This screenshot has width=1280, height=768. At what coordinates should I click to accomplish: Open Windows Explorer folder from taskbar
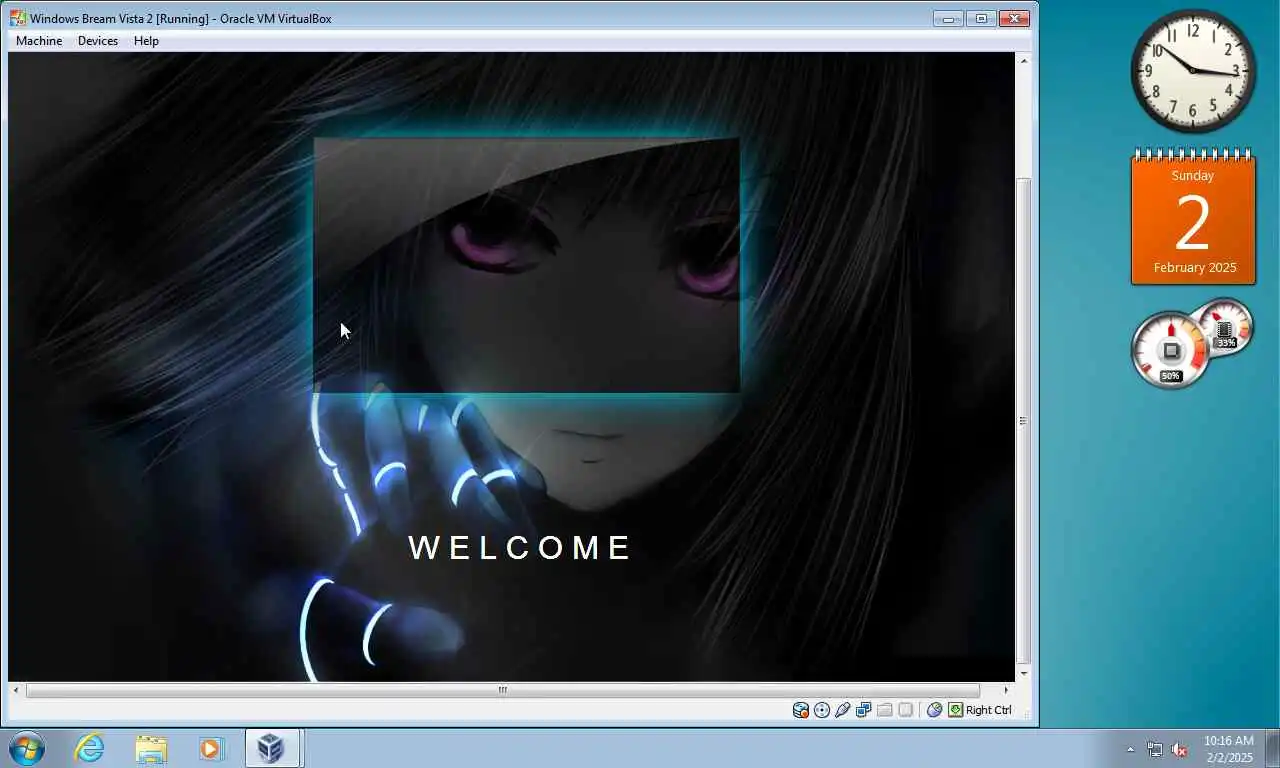[151, 748]
